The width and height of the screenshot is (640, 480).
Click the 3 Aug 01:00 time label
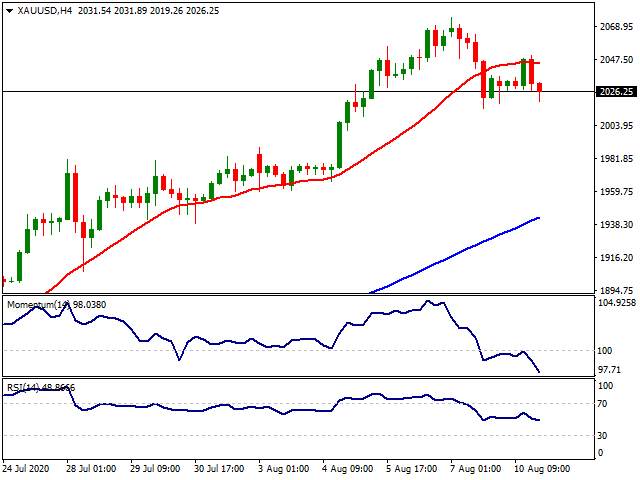click(283, 468)
